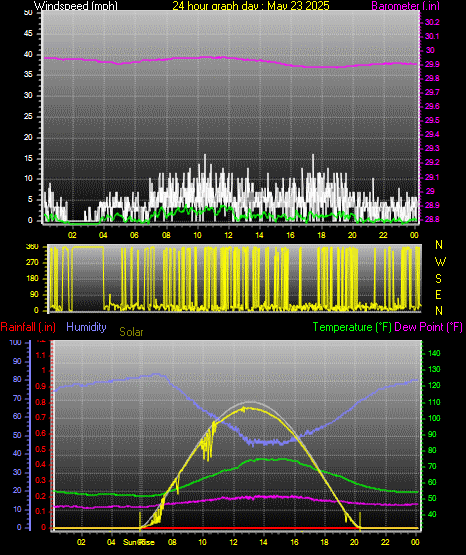The image size is (466, 555).
Task: Click the 30.2 barometer scale value
Action: point(432,22)
